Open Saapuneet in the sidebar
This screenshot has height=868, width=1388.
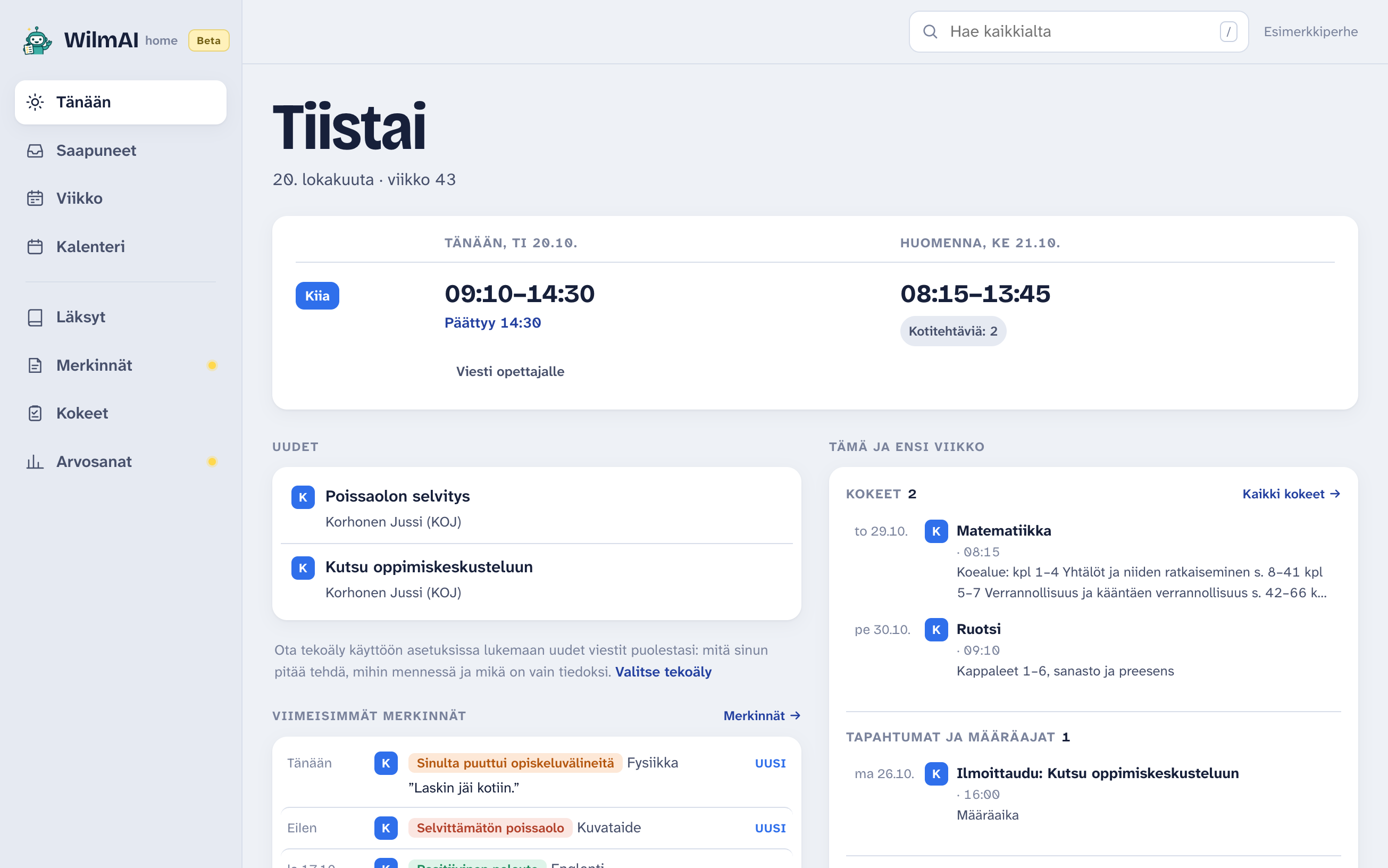pos(121,151)
